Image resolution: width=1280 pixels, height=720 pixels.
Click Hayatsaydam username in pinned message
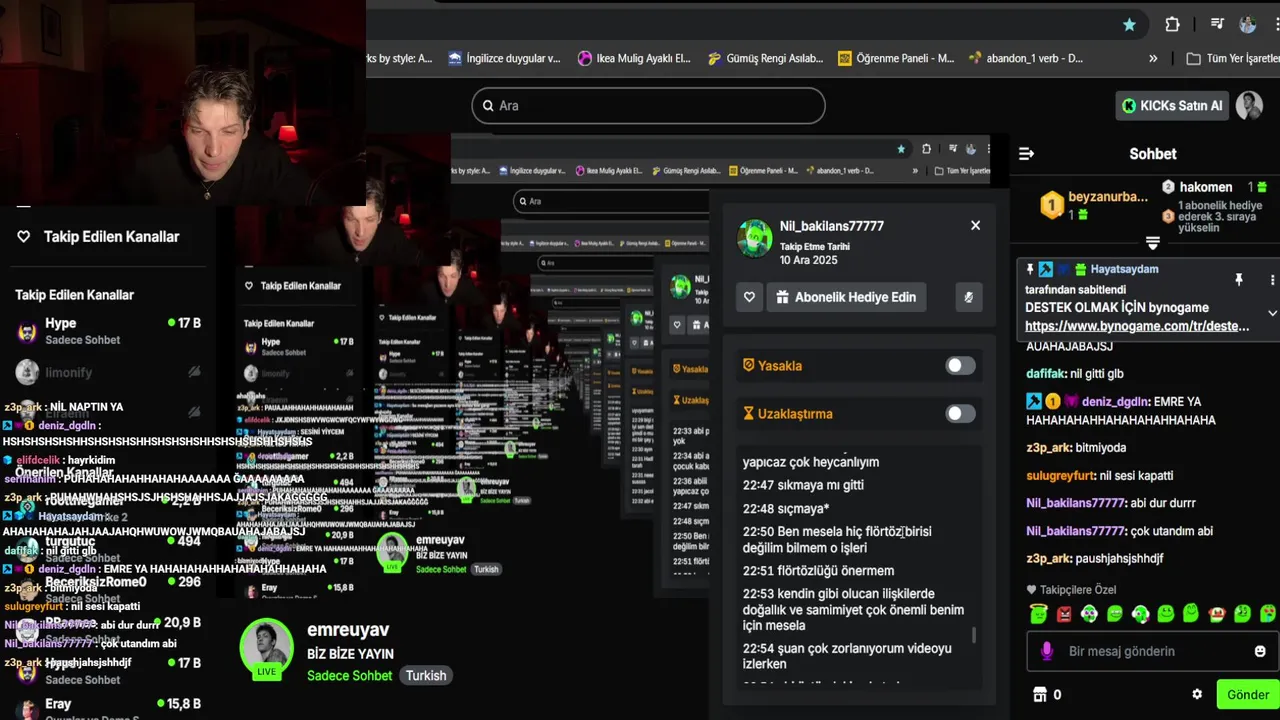[1125, 269]
